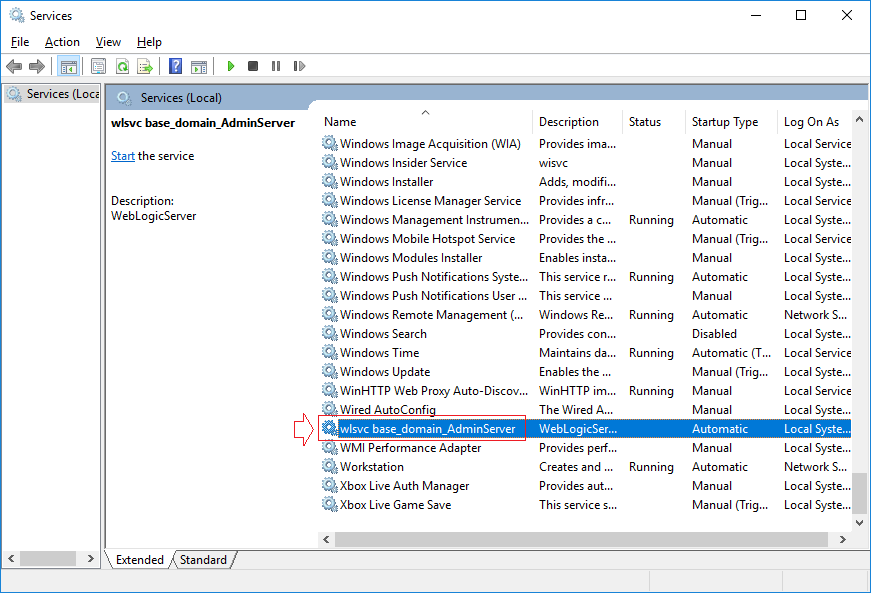Open the Action menu
Screen dimensions: 871x593
point(62,42)
